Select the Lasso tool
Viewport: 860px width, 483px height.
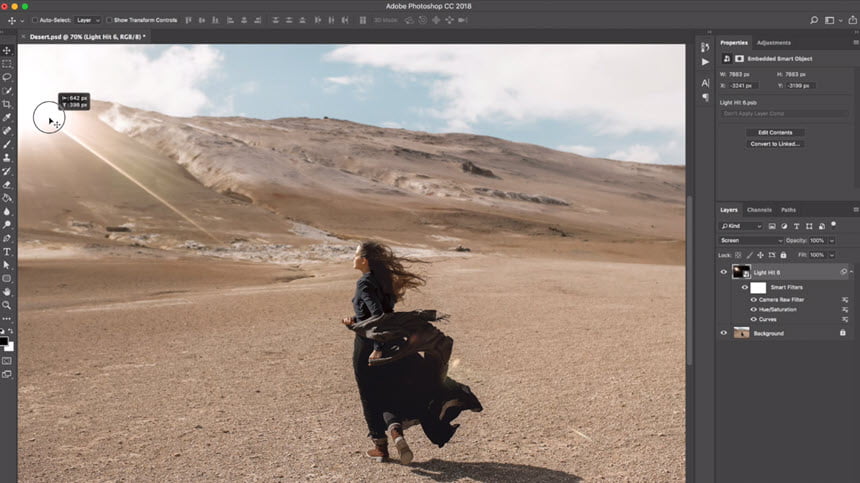7,77
